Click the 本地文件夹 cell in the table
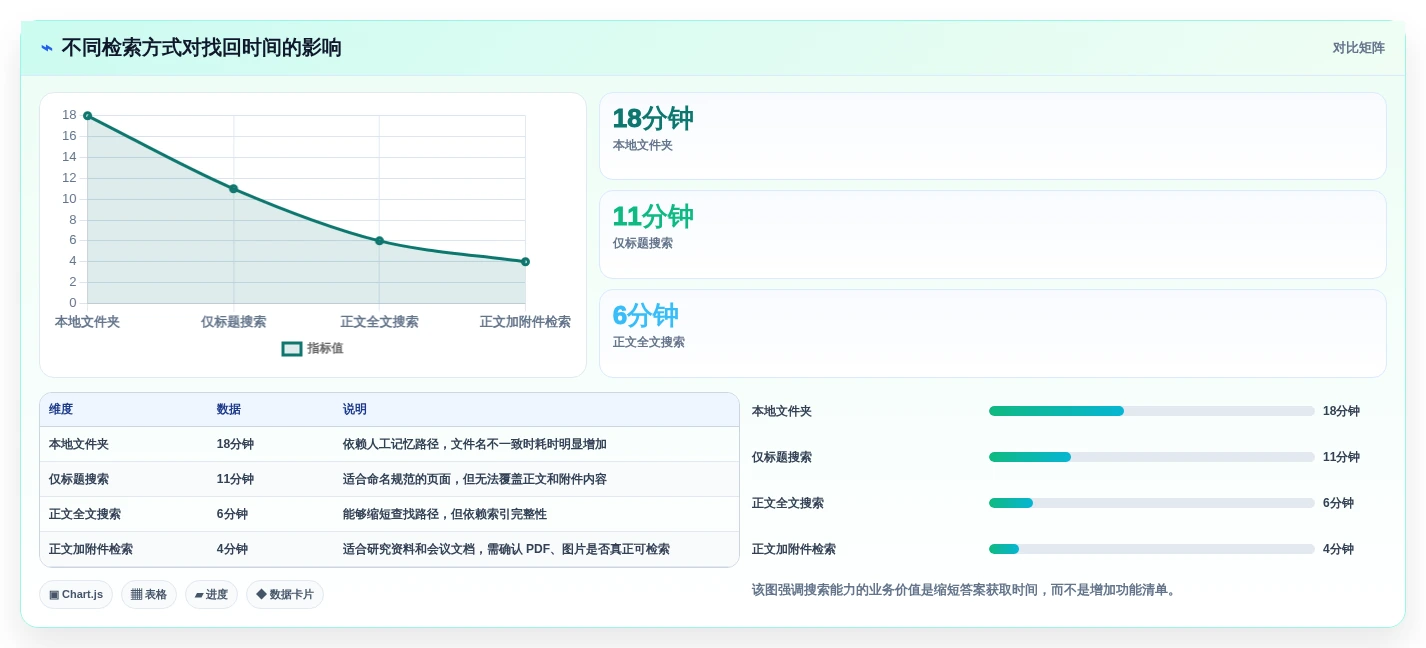This screenshot has height=648, width=1426. pos(79,445)
